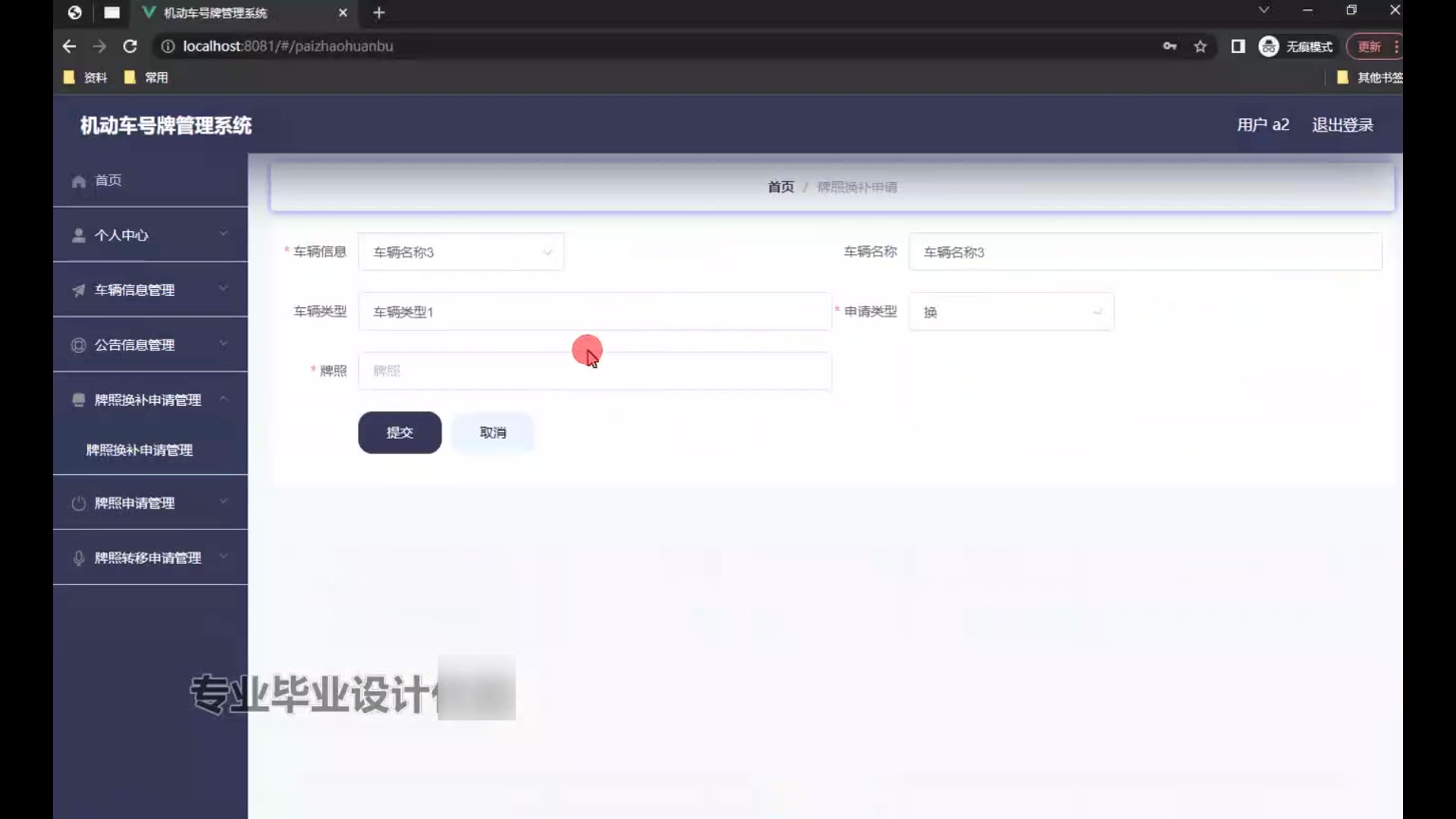Select 牌照换补申请管理 submenu item
Viewport: 1456px width, 819px height.
click(140, 450)
